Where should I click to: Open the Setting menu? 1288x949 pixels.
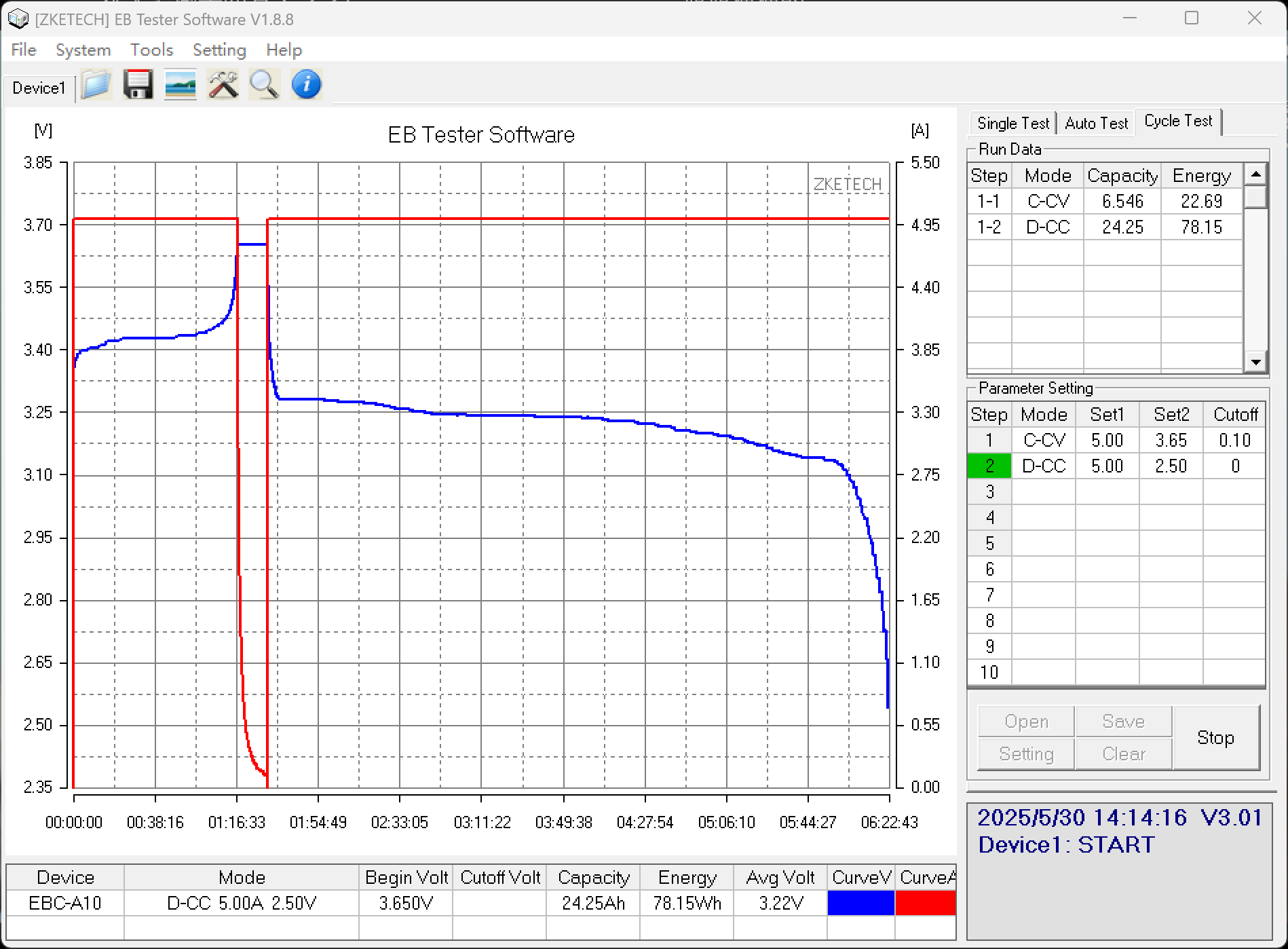(x=219, y=50)
